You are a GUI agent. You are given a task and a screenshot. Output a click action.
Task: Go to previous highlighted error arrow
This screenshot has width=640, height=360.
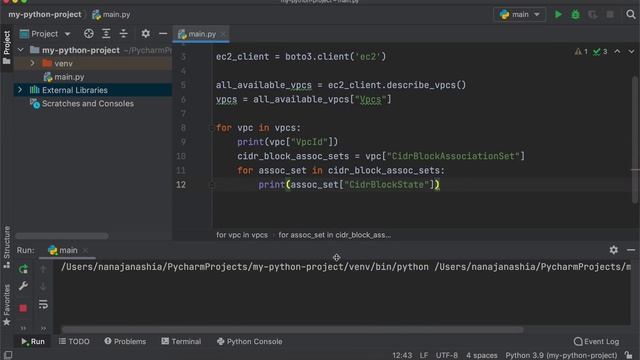(617, 52)
